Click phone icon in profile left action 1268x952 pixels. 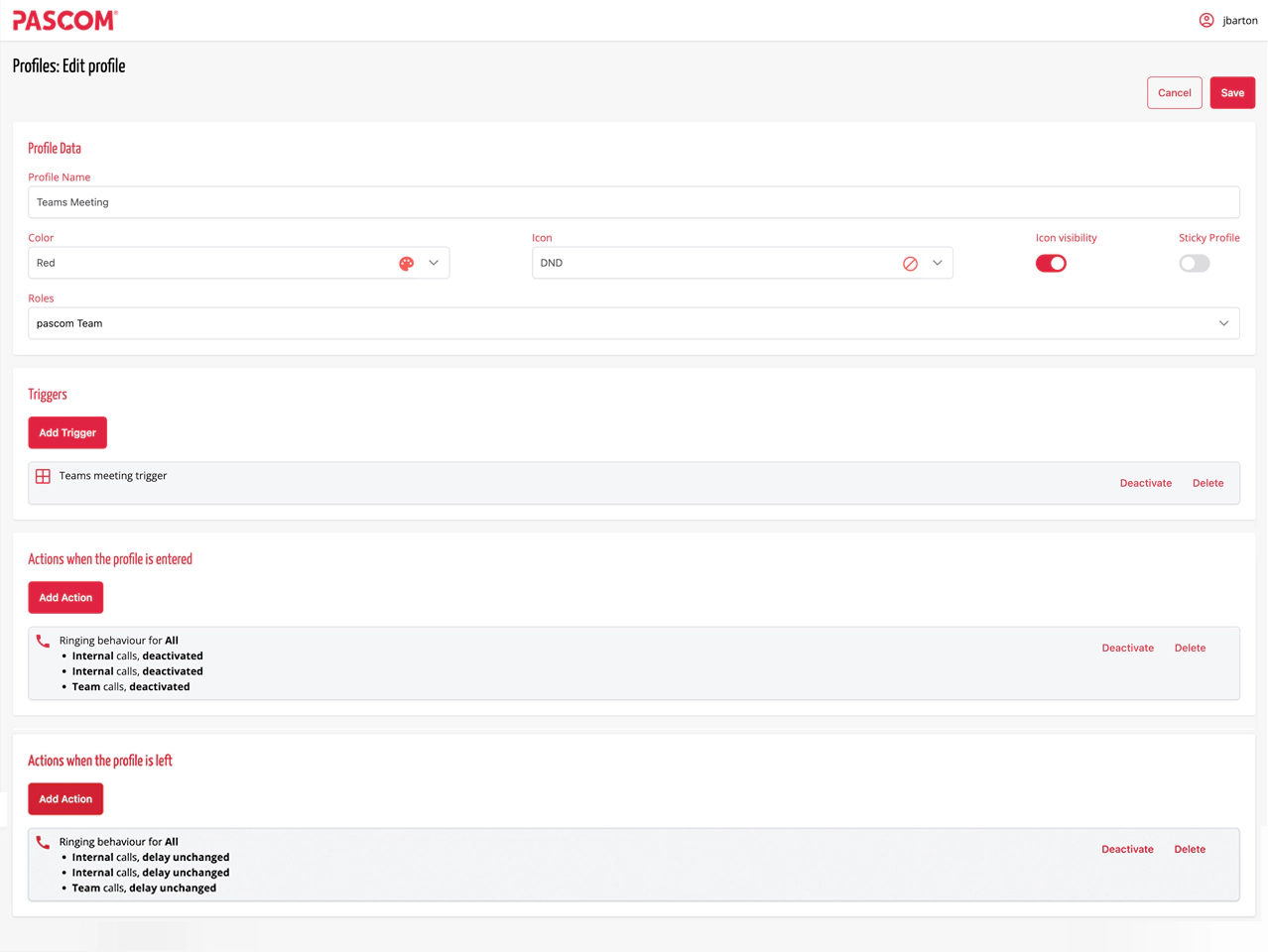coord(43,842)
